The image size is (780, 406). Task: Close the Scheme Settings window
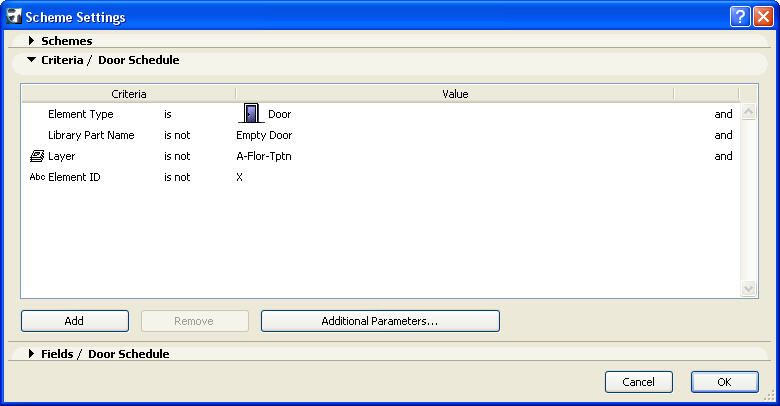[763, 16]
